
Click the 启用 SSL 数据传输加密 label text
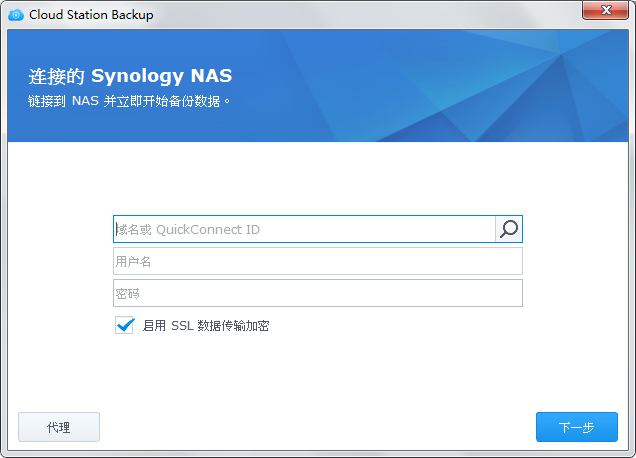coord(206,326)
